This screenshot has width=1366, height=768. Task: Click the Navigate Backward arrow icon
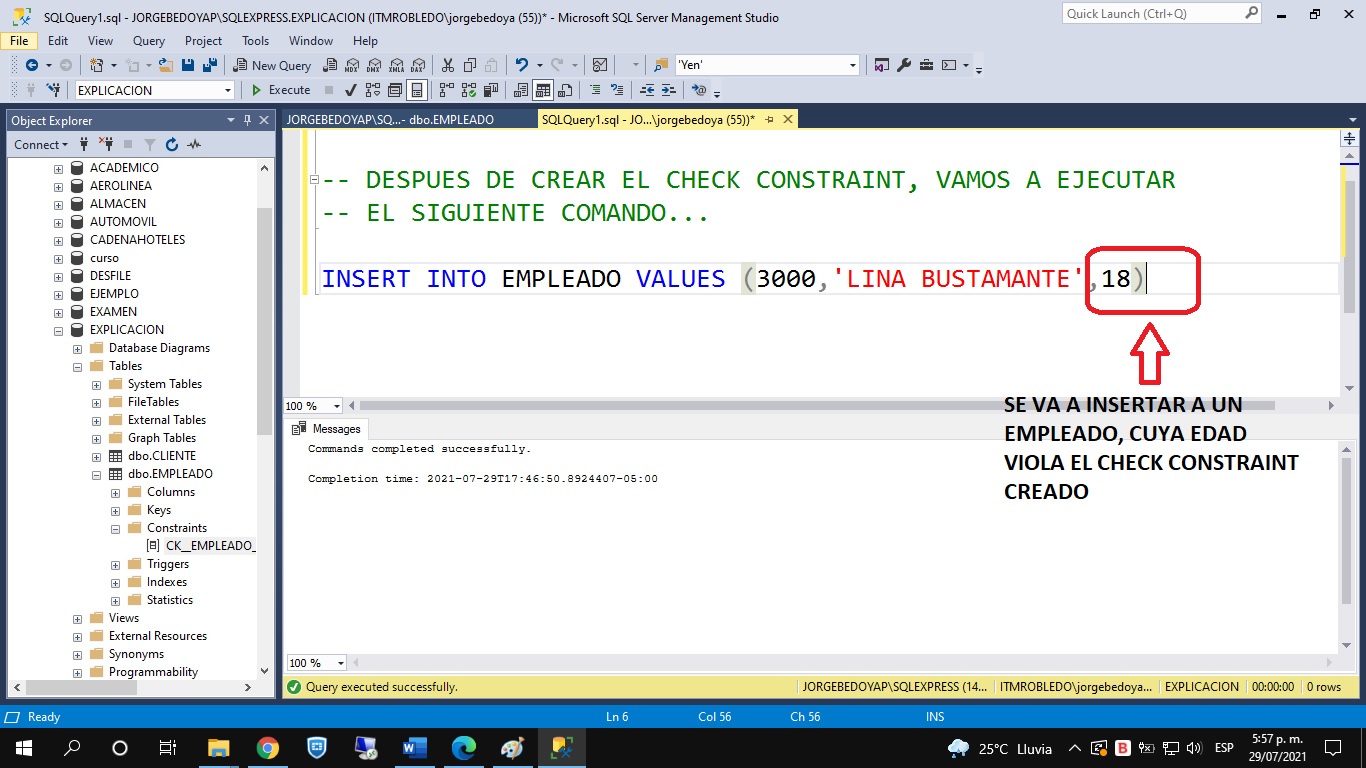31,65
